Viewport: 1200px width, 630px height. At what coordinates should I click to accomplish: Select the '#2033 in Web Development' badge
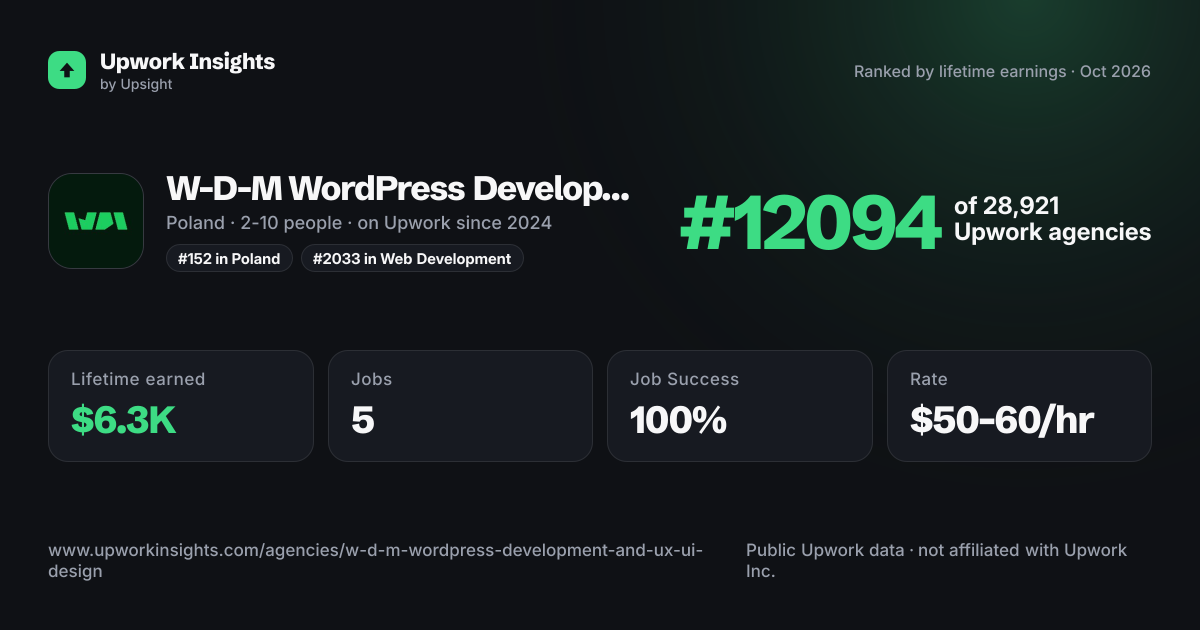point(412,258)
